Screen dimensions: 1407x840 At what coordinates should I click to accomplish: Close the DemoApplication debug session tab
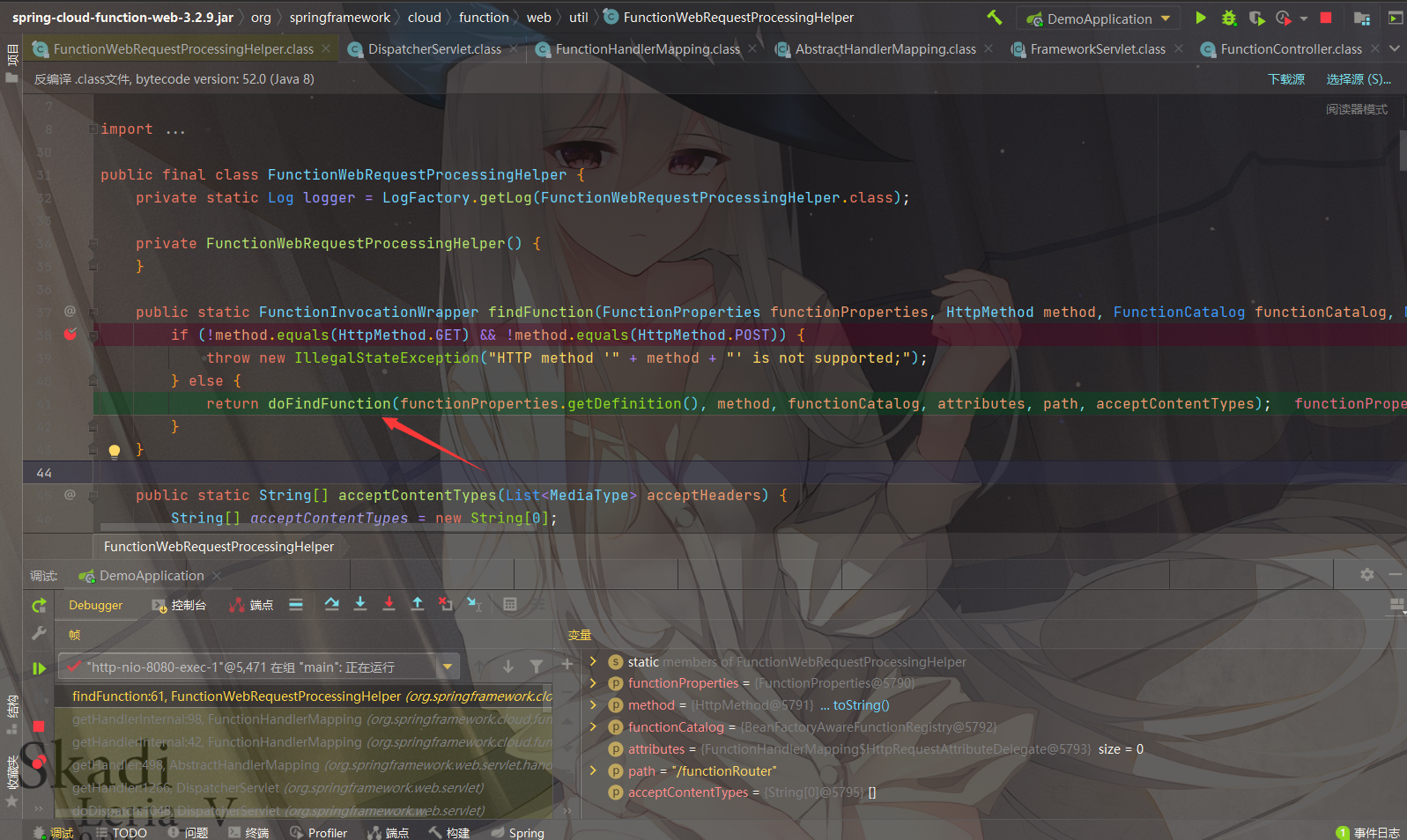(217, 575)
